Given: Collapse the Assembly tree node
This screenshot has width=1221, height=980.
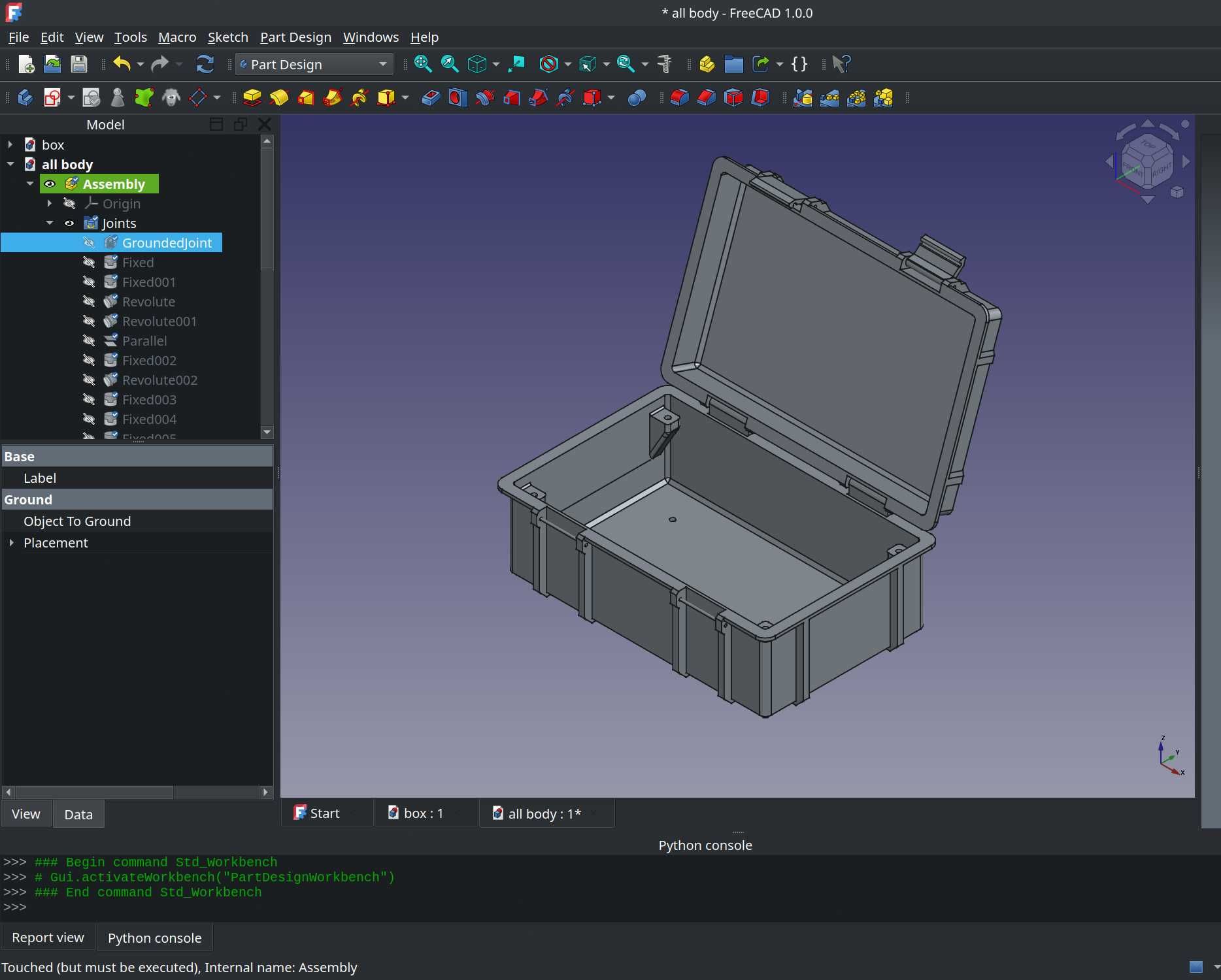Looking at the screenshot, I should pyautogui.click(x=30, y=184).
